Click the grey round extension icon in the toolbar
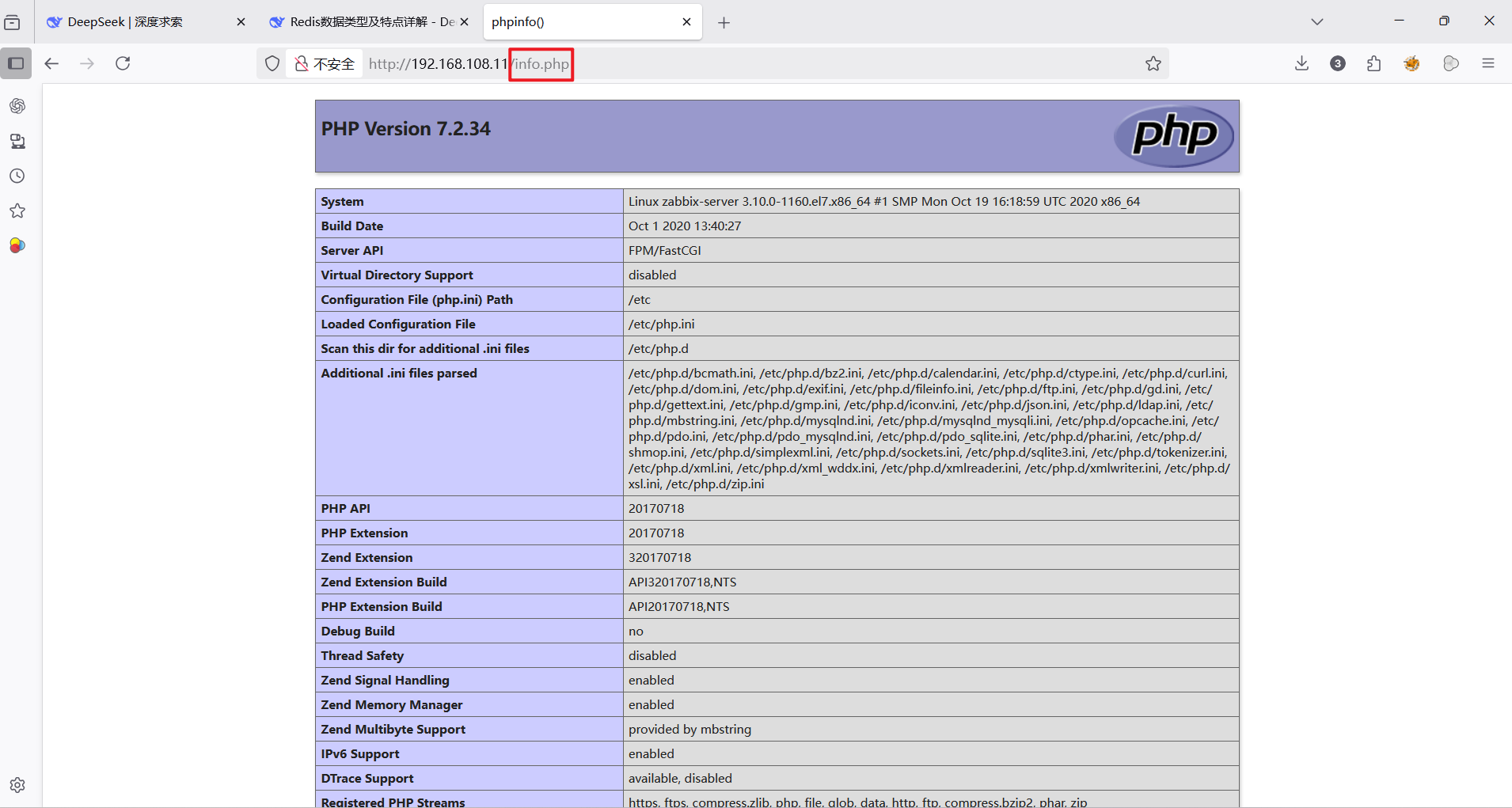 tap(1451, 63)
